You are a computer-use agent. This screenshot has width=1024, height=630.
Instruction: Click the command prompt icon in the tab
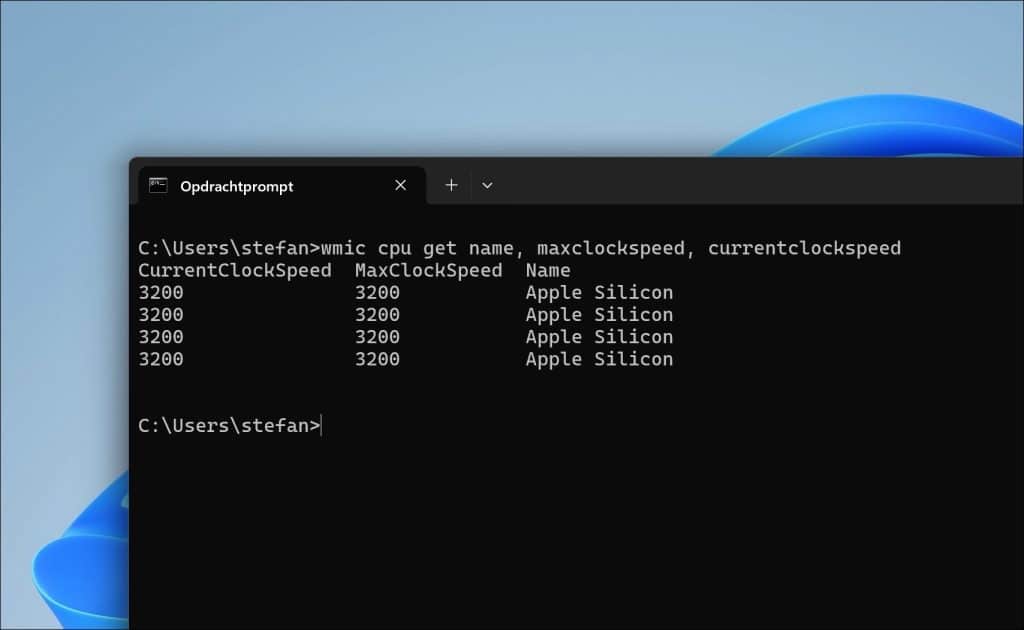pyautogui.click(x=158, y=186)
